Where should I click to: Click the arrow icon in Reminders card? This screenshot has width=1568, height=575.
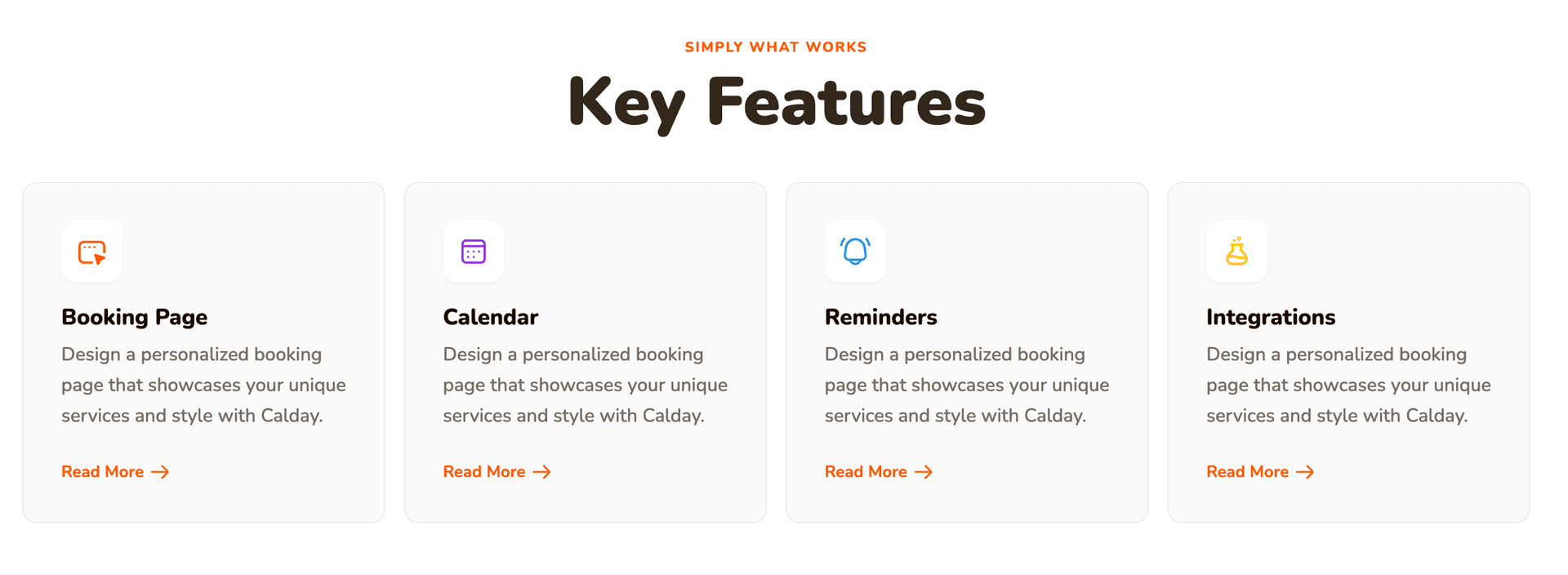[x=923, y=472]
